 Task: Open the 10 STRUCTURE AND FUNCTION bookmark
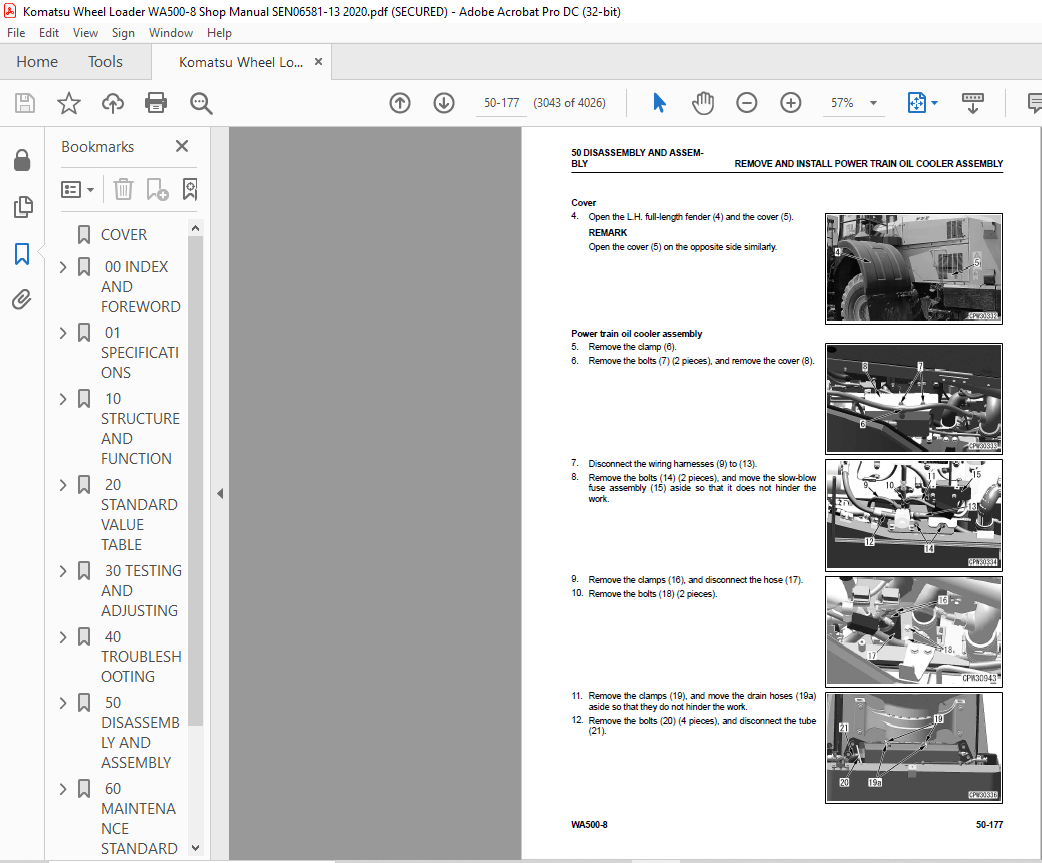tap(140, 429)
